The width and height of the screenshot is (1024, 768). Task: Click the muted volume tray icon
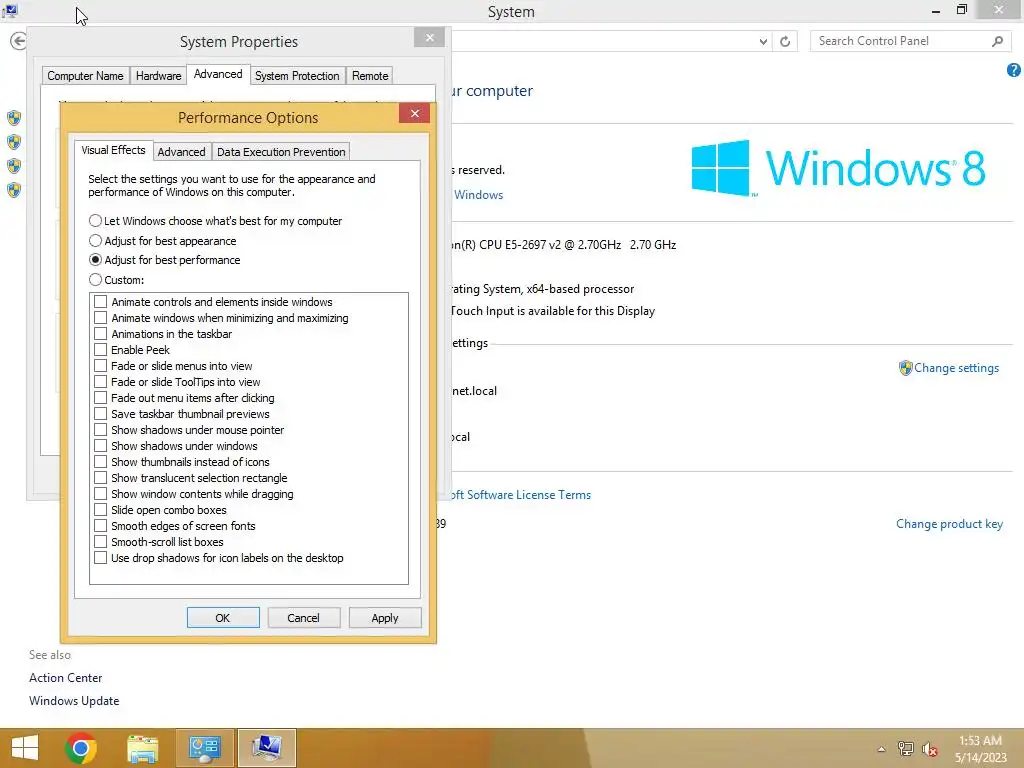click(930, 748)
